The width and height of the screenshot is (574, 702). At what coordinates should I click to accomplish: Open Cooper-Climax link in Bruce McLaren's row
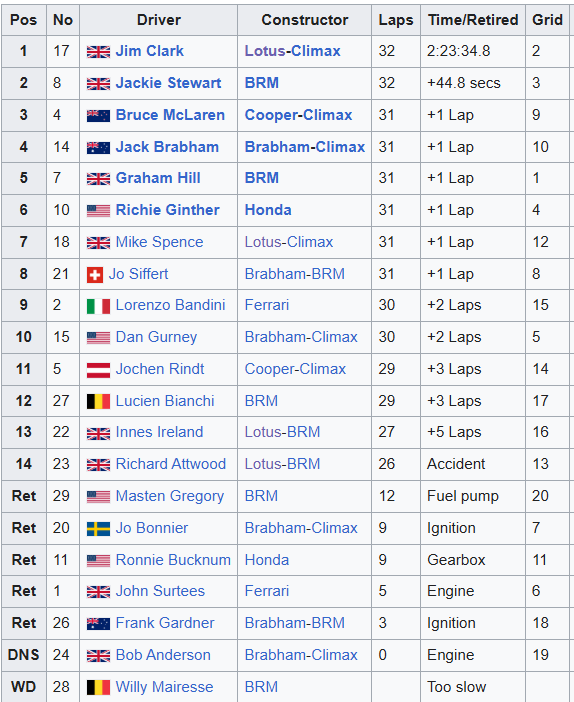click(x=298, y=115)
